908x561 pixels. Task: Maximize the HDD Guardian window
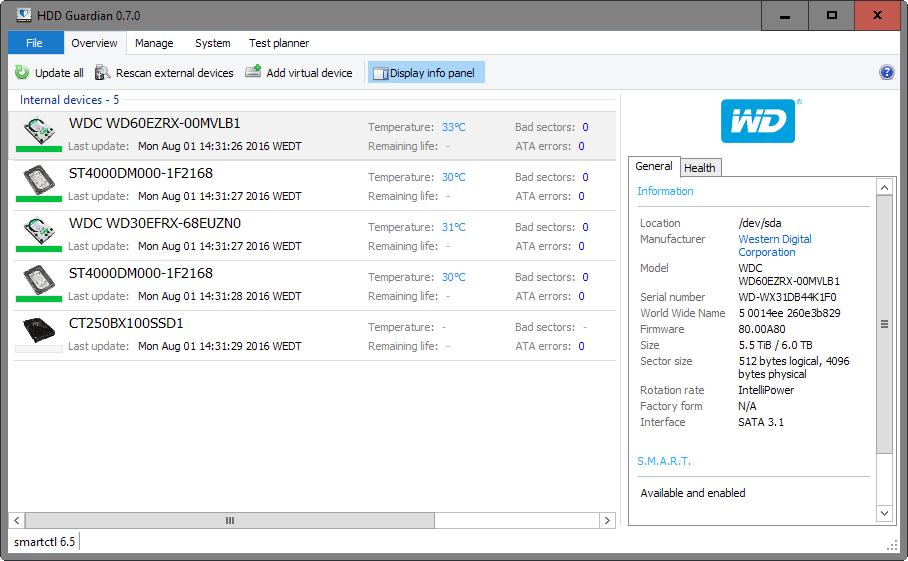tap(832, 16)
